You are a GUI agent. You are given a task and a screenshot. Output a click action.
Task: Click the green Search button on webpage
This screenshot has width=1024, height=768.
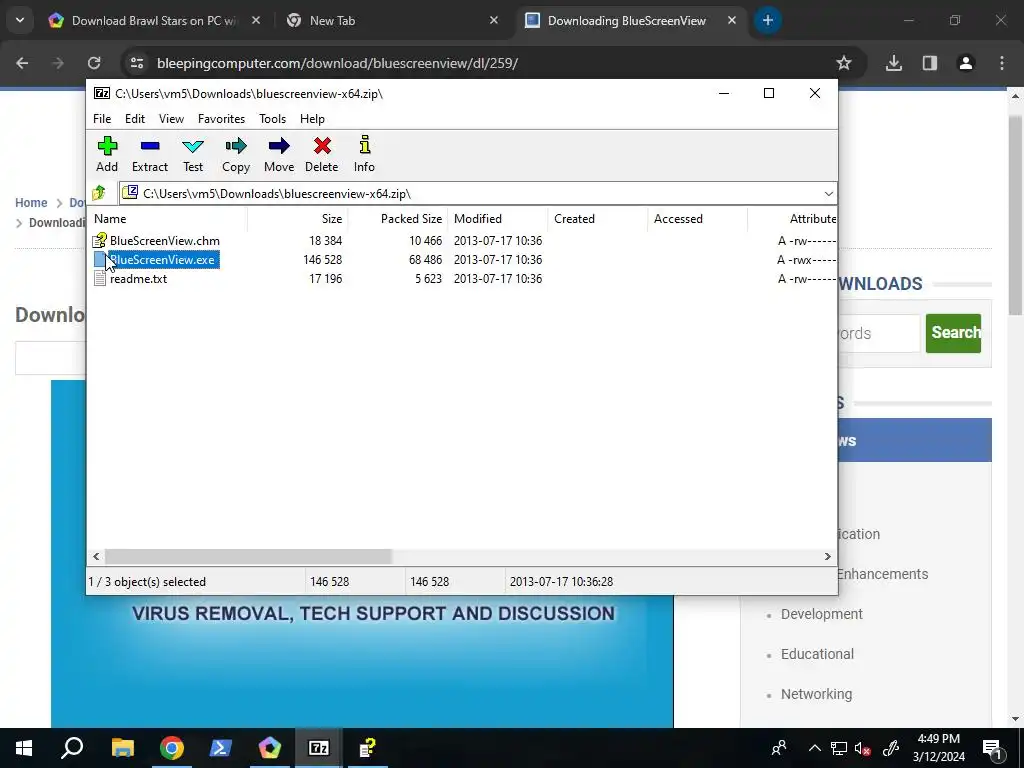[x=953, y=333]
